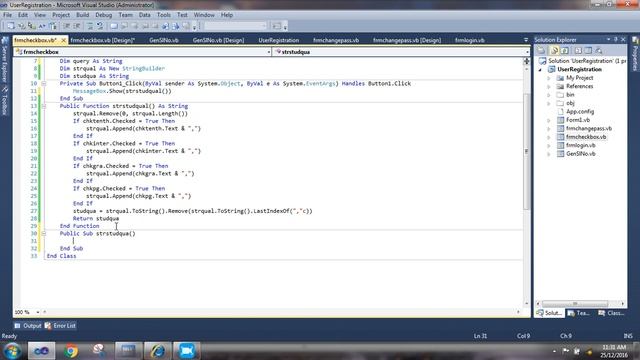Open the File menu
The image size is (640, 360).
(7, 15)
